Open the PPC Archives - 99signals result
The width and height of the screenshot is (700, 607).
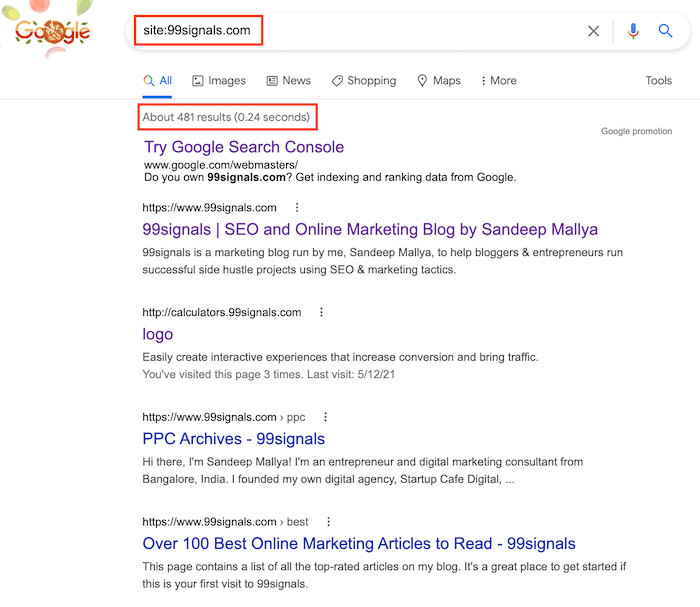point(233,439)
